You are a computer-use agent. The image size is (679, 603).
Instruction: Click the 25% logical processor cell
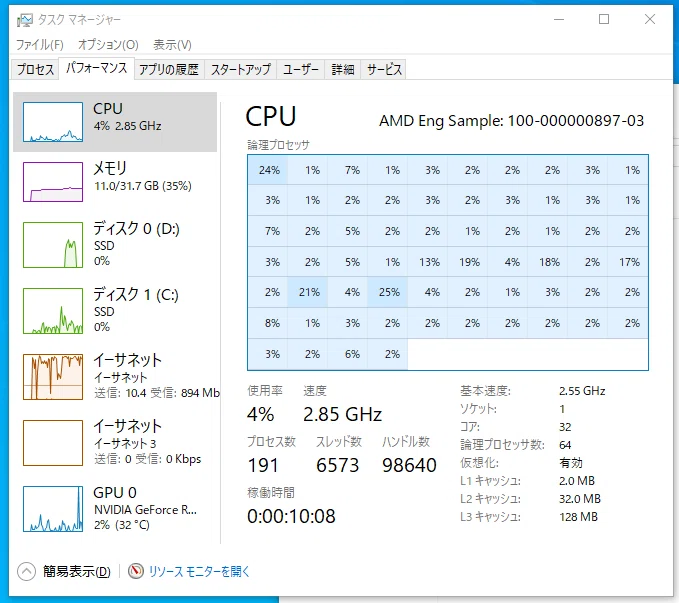pyautogui.click(x=388, y=292)
